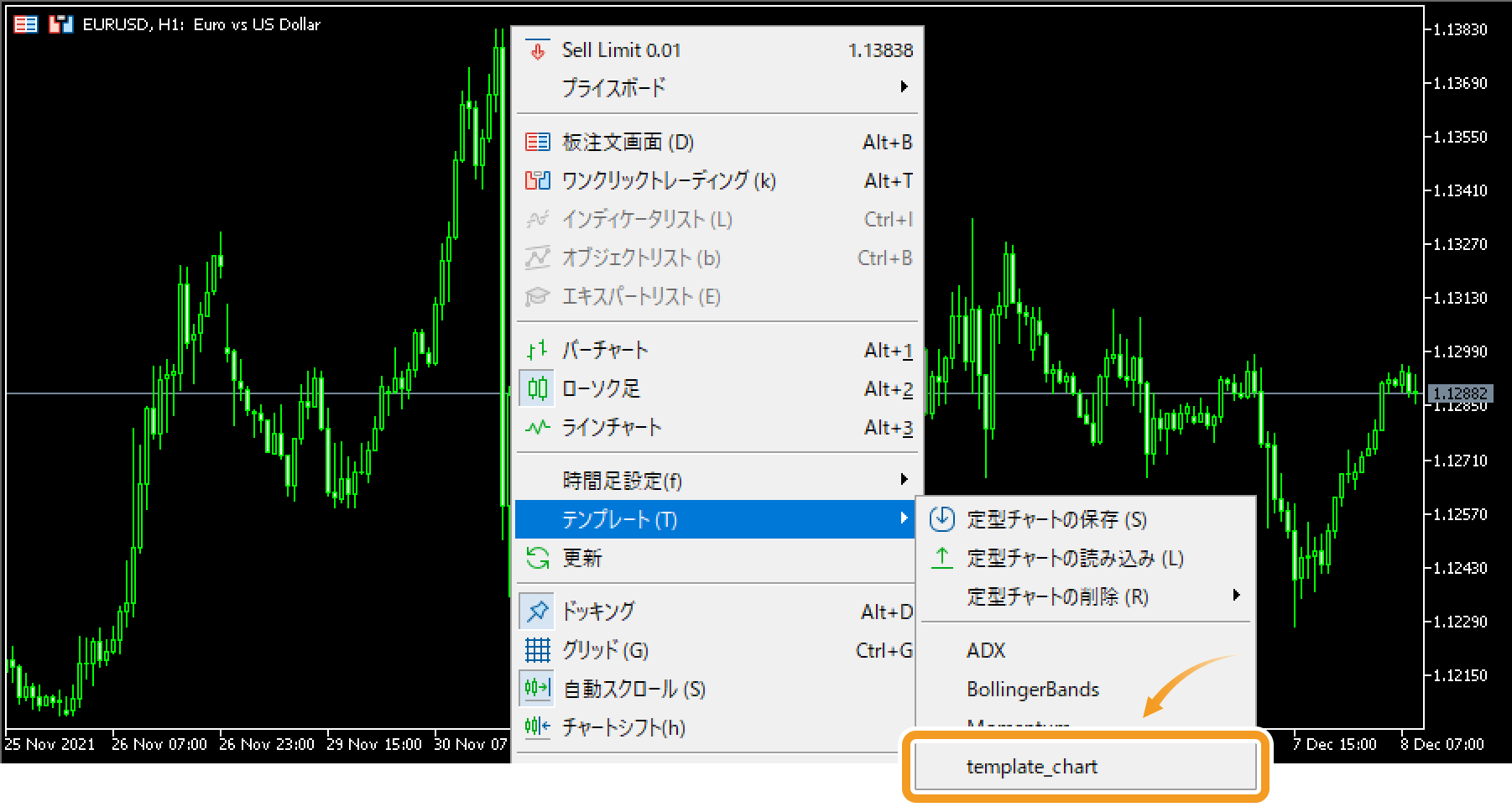Click the 26 Nov 23:00 time label

267,744
